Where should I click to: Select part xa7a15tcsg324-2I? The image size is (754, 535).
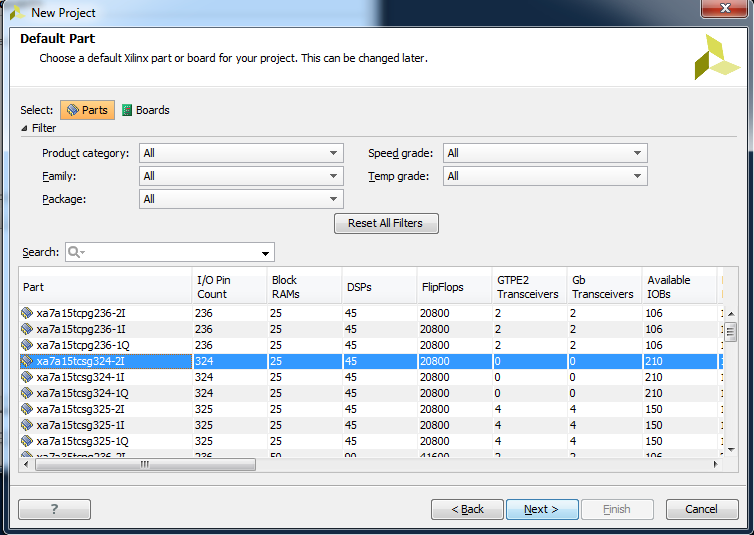[x=81, y=361]
